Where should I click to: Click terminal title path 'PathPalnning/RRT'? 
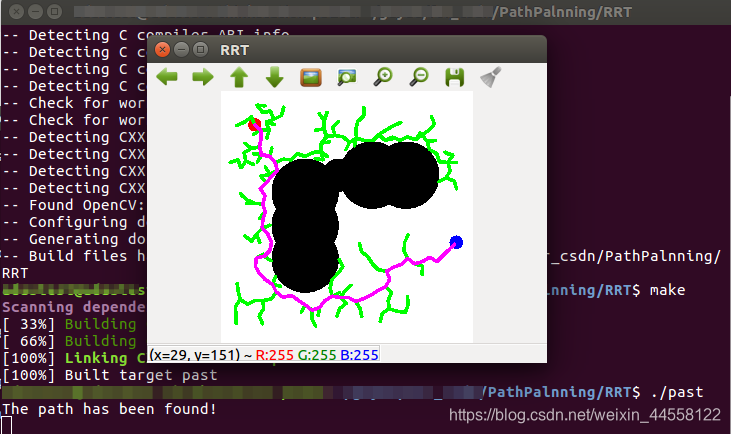(565, 12)
